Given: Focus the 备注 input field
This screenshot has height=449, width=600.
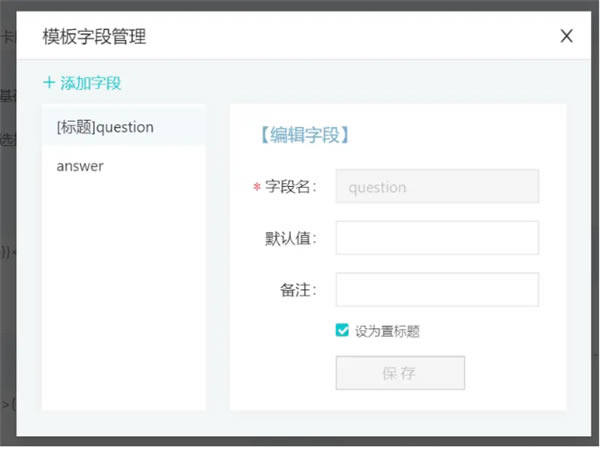Looking at the screenshot, I should tap(437, 289).
